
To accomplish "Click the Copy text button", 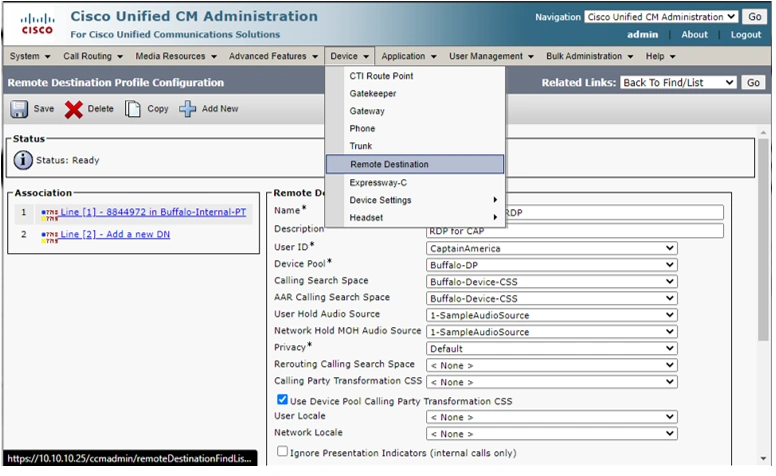I will (x=158, y=109).
